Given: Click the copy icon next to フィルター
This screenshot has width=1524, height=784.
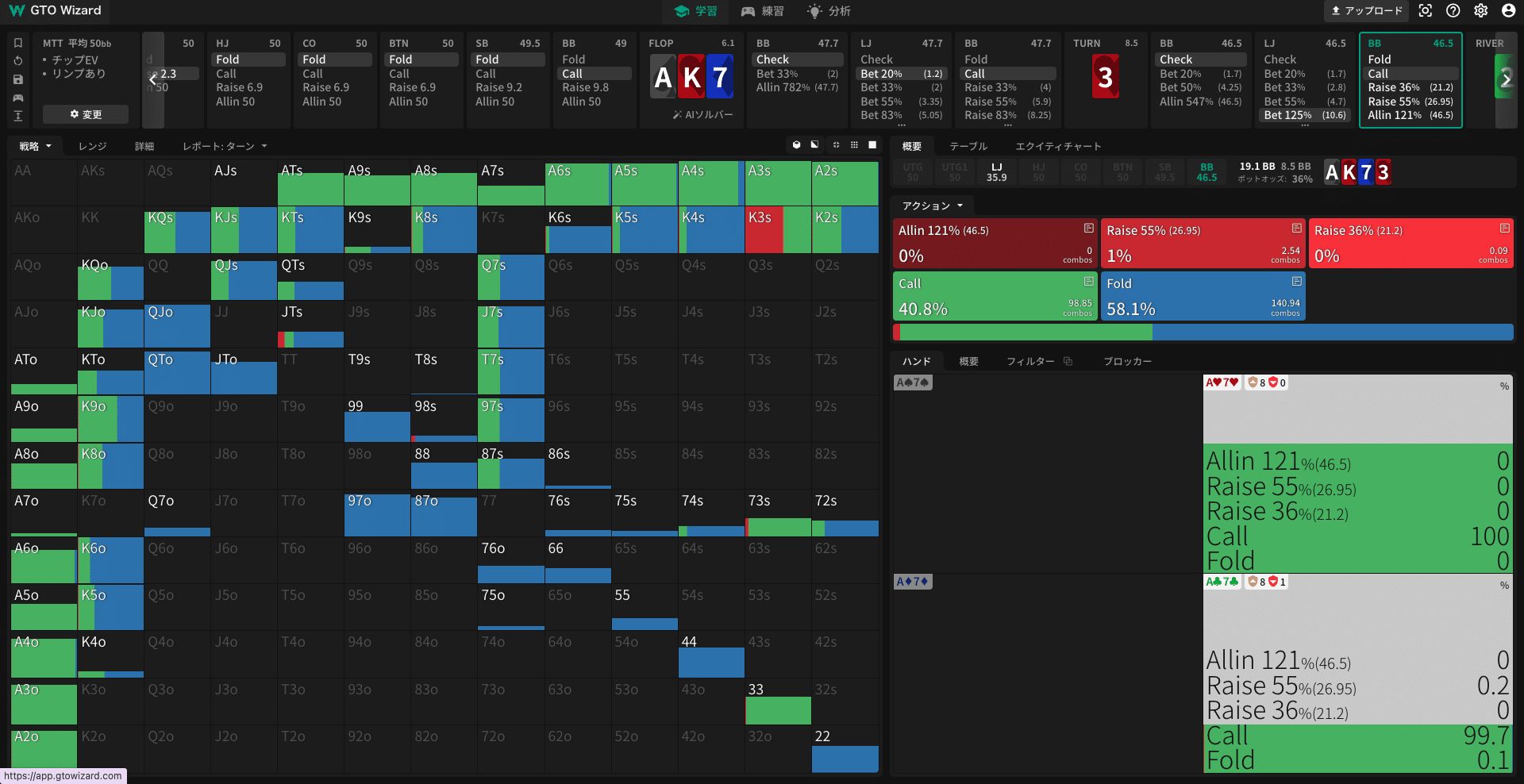Looking at the screenshot, I should 1068,362.
